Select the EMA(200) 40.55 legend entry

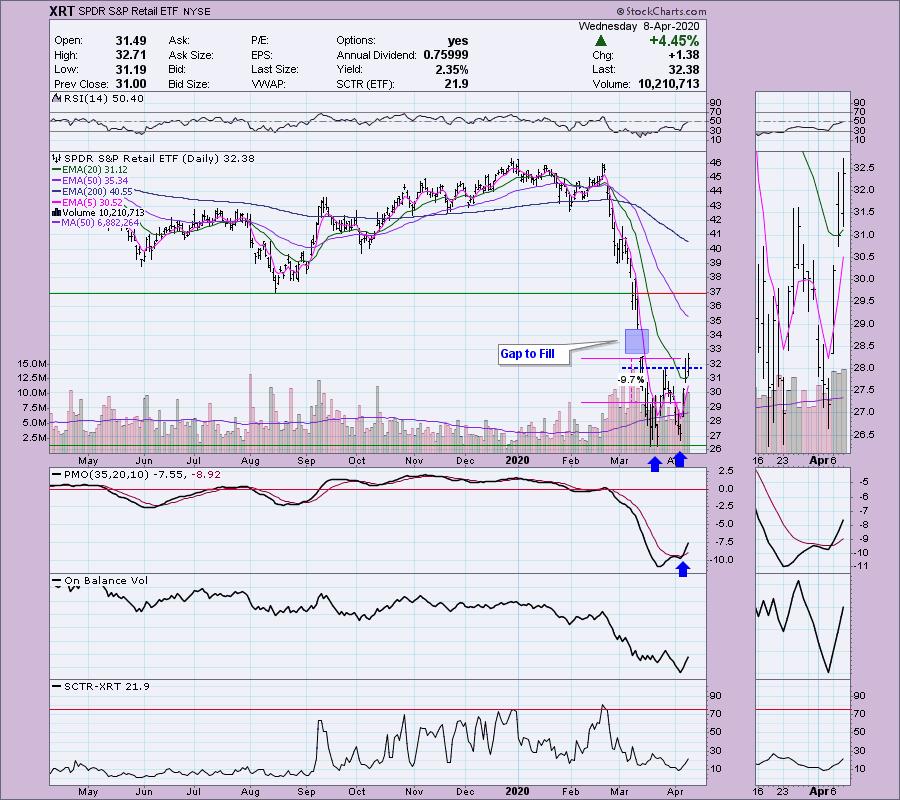click(x=92, y=192)
